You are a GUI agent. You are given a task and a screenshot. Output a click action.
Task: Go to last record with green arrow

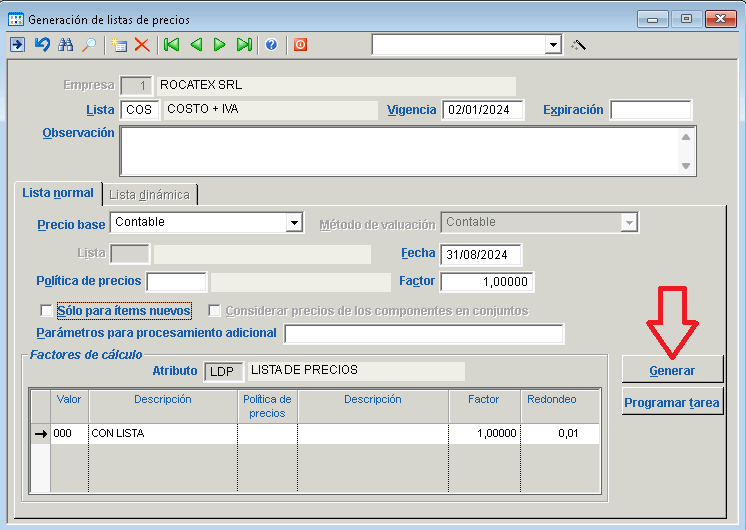(244, 45)
